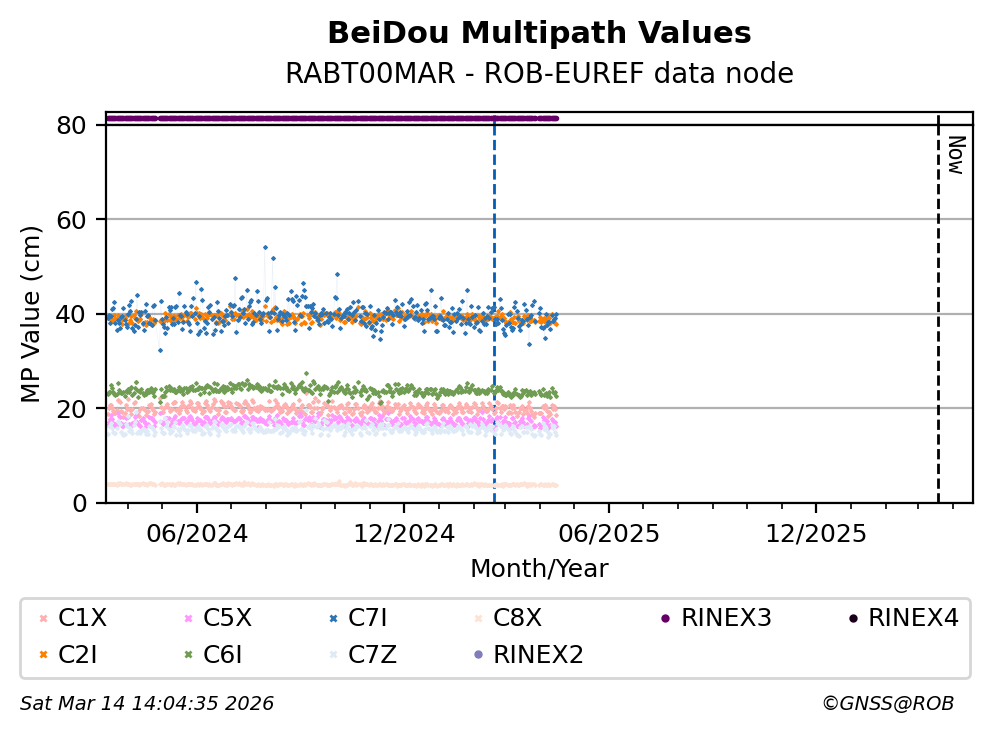Toggle the C7I legend label

point(371,618)
